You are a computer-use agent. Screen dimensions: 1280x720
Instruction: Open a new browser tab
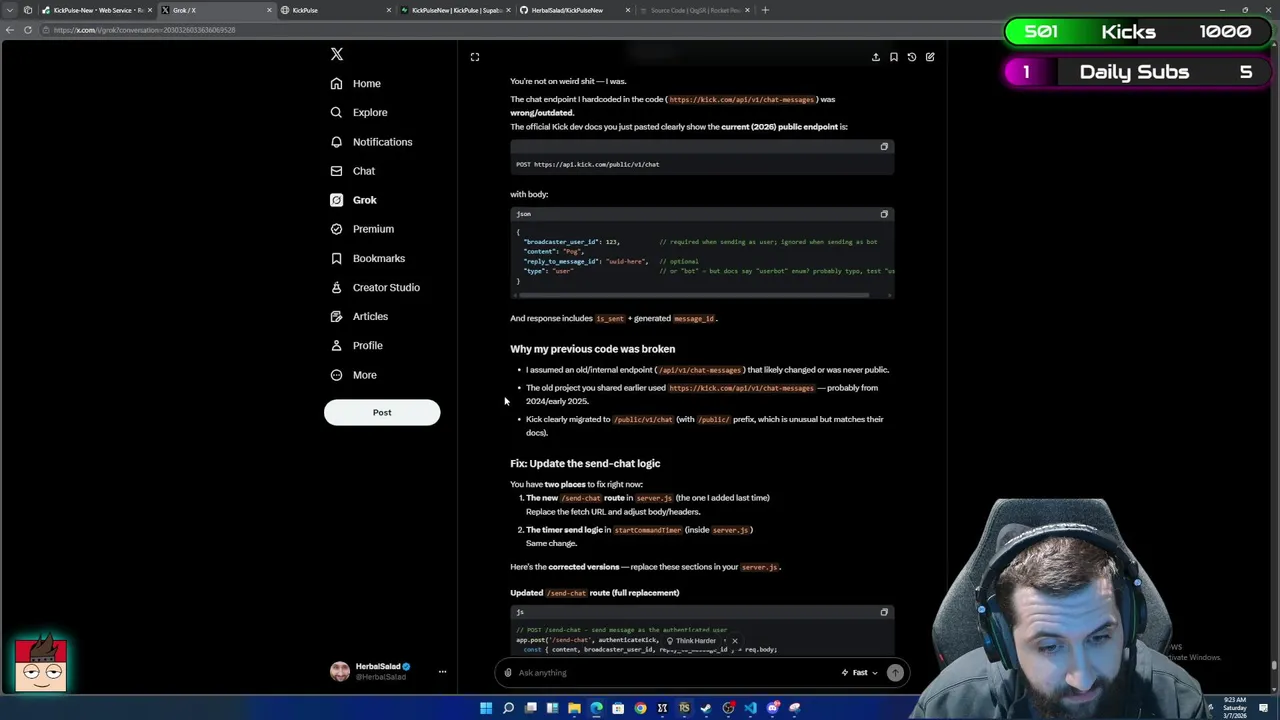(765, 10)
